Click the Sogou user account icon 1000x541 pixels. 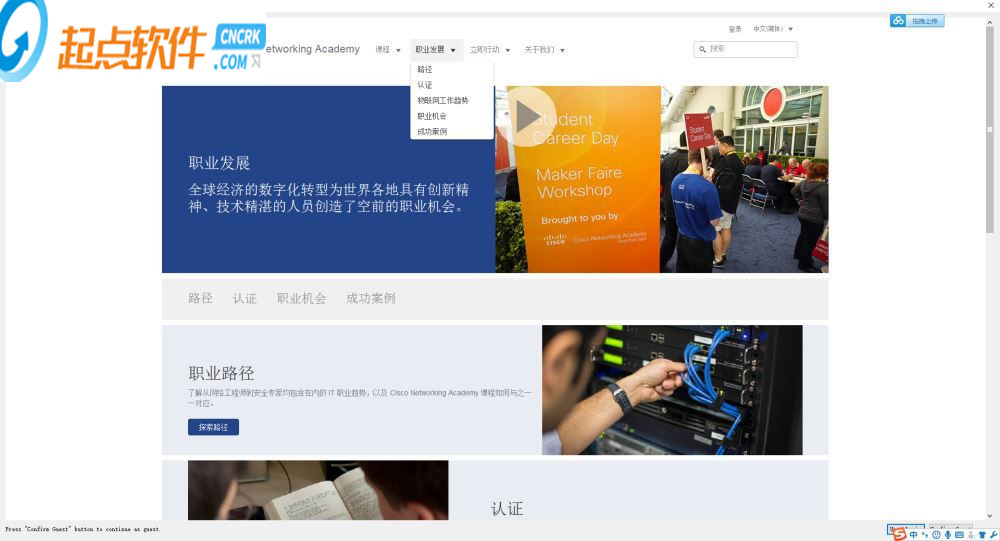(971, 535)
